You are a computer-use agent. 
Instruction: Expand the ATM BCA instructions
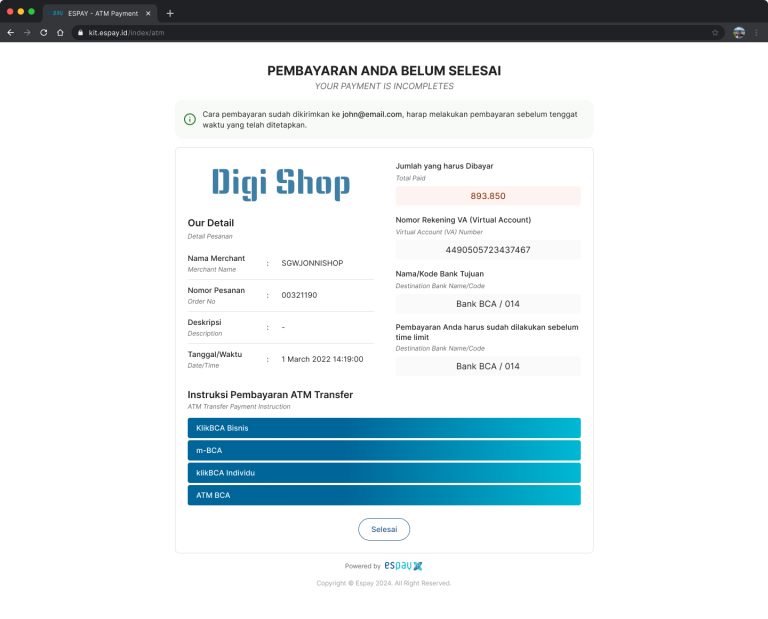pyautogui.click(x=384, y=495)
